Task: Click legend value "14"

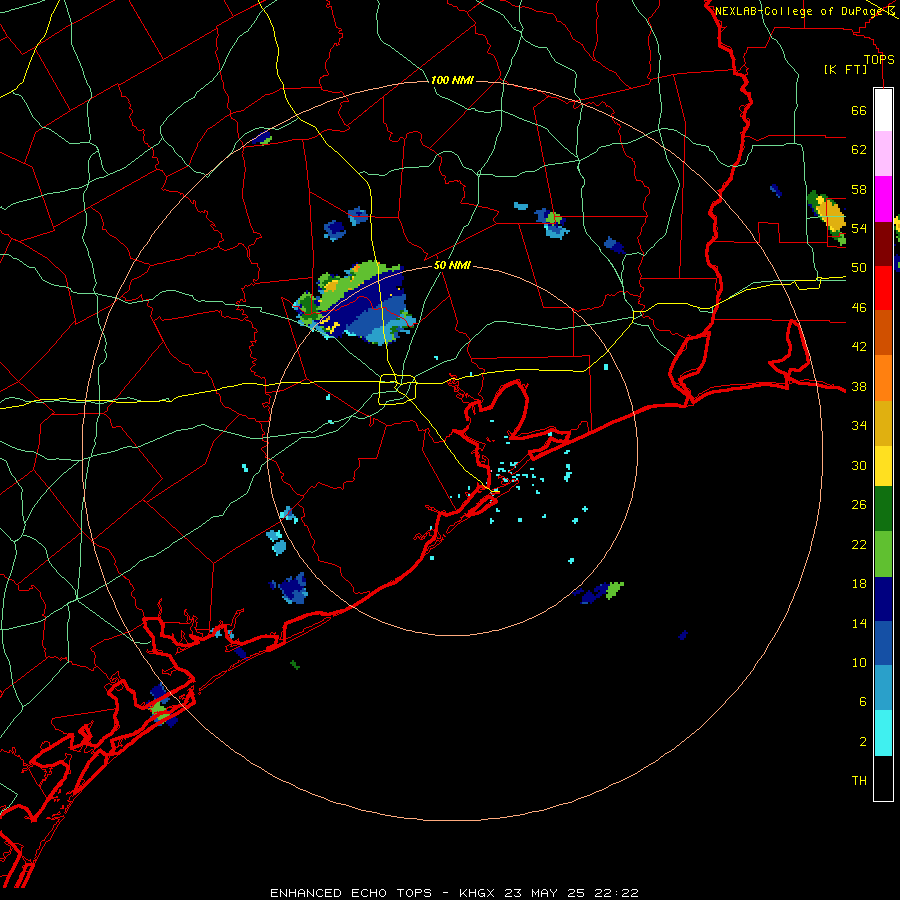Action: 859,623
